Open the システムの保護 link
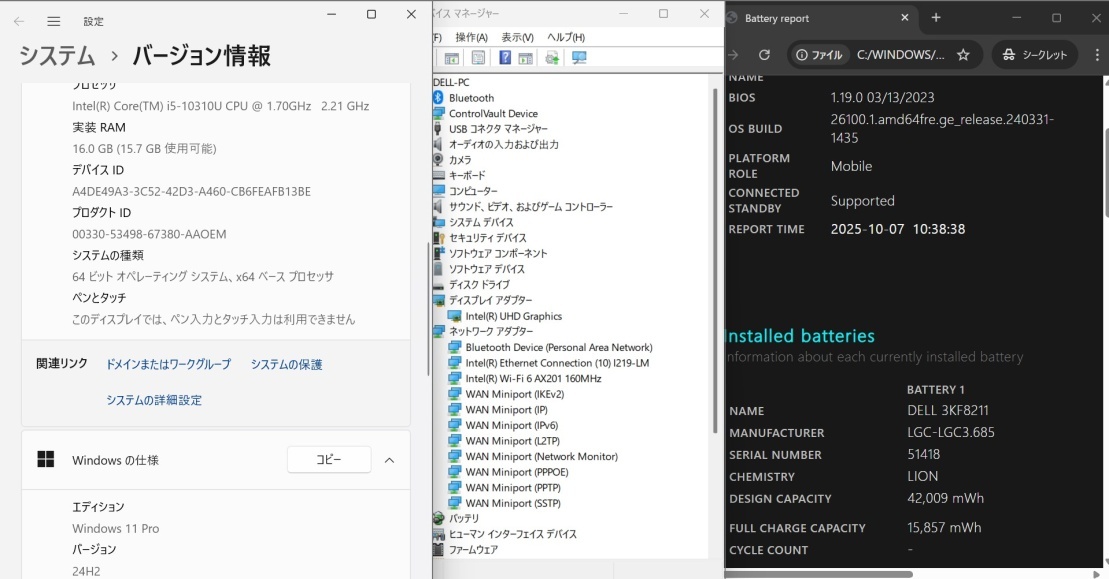 pyautogui.click(x=286, y=364)
